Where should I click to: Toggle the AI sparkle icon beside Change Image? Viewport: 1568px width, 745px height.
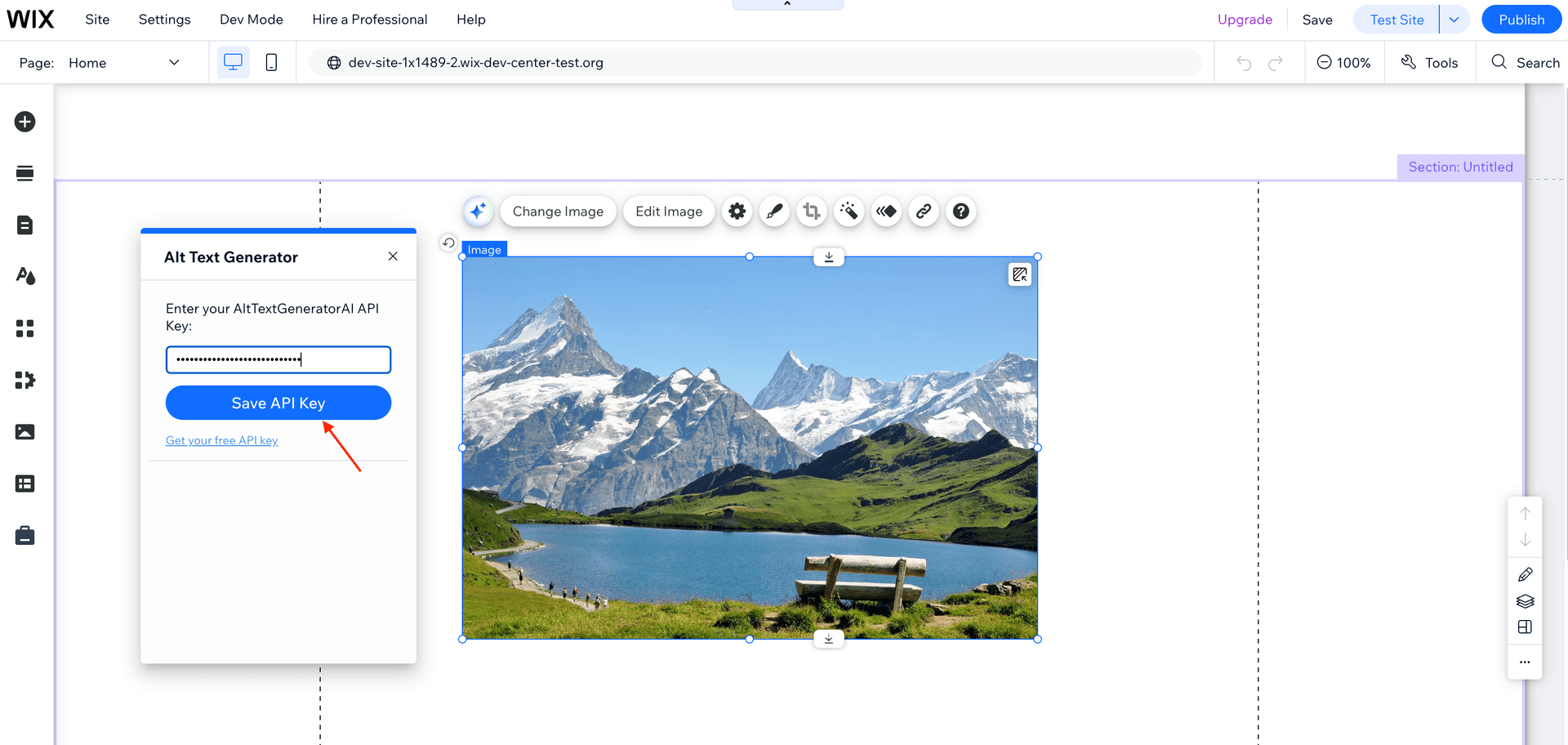pos(478,211)
